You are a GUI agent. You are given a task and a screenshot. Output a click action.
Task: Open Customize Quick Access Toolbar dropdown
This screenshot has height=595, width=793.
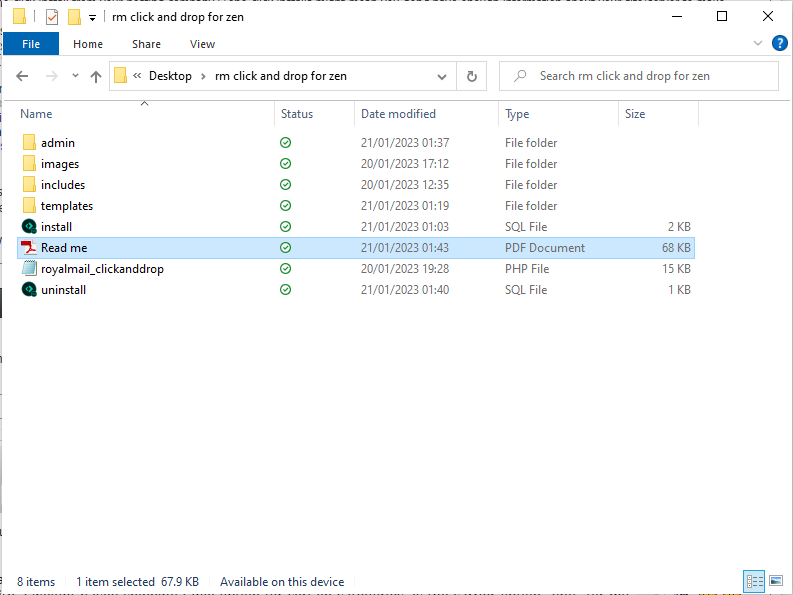pos(92,18)
